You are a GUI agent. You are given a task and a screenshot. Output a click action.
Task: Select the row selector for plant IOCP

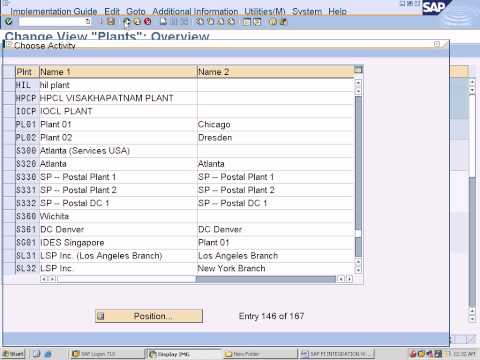[x=9, y=111]
